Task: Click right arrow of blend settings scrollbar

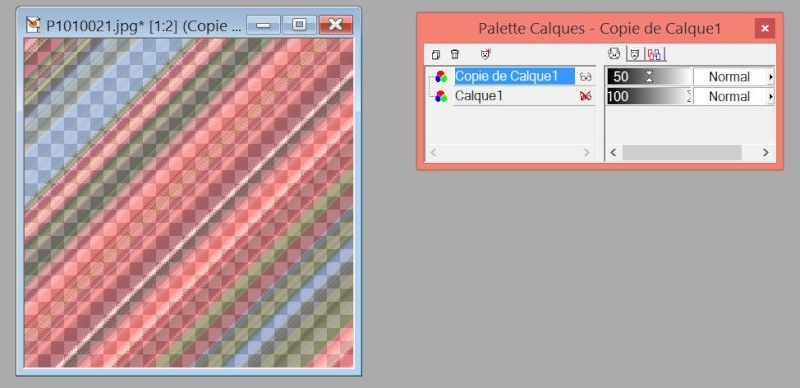Action: click(765, 152)
